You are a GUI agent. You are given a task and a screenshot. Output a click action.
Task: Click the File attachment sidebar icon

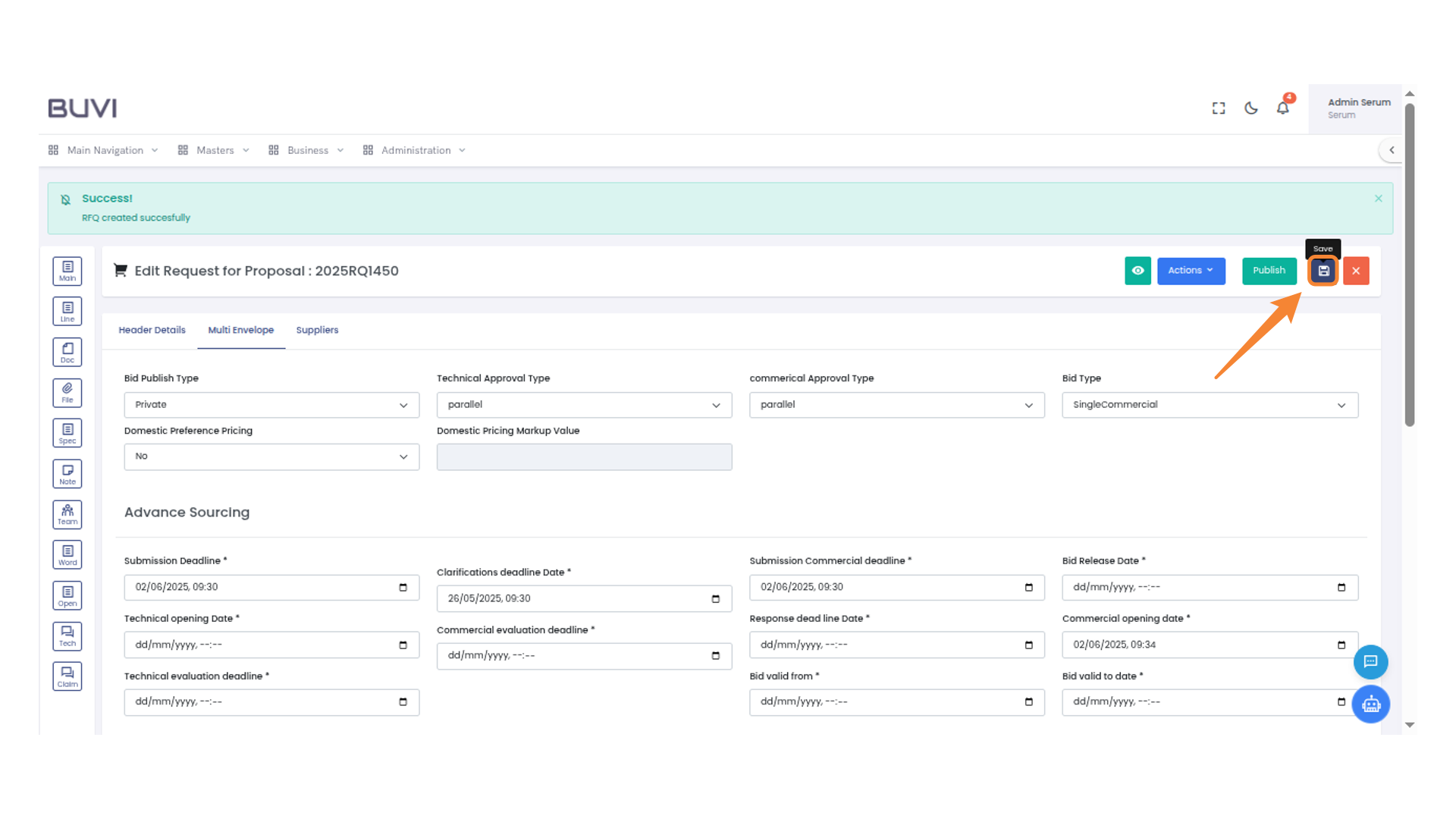tap(67, 392)
